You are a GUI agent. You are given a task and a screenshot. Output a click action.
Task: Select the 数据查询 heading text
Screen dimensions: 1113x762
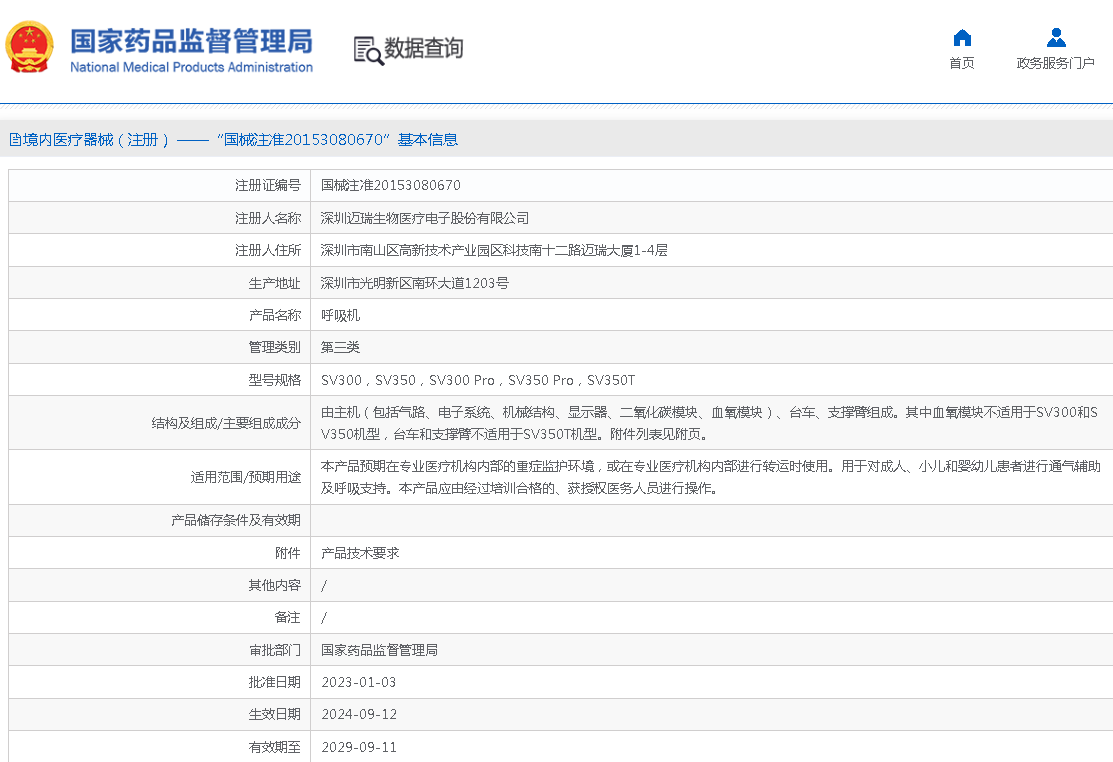tap(424, 48)
